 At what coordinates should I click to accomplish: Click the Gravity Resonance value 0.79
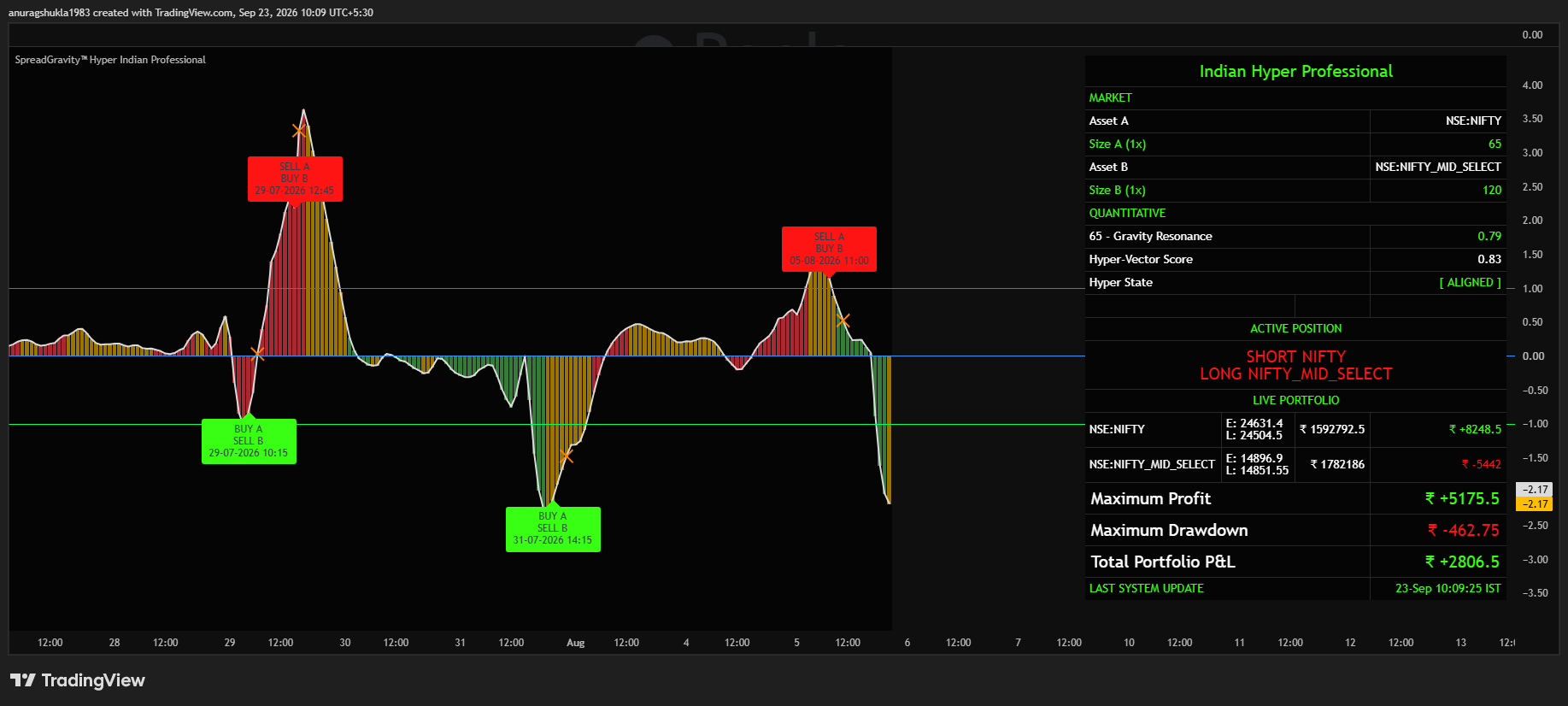(1489, 236)
